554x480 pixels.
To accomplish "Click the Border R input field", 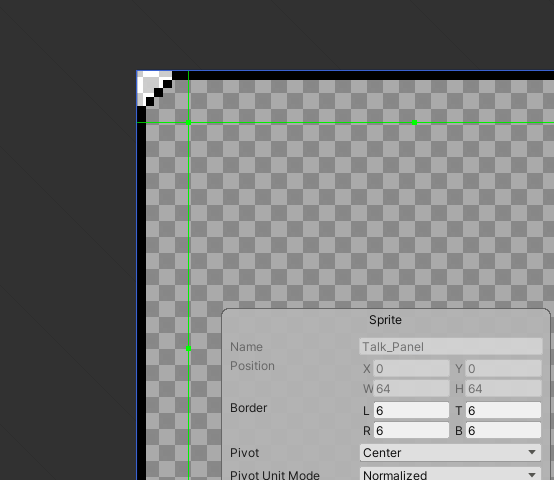I will [411, 431].
